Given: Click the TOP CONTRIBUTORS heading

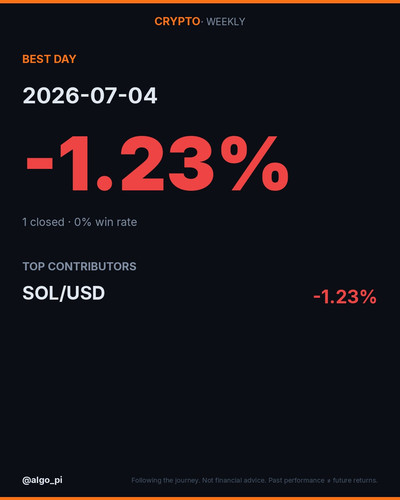Looking at the screenshot, I should click(79, 266).
